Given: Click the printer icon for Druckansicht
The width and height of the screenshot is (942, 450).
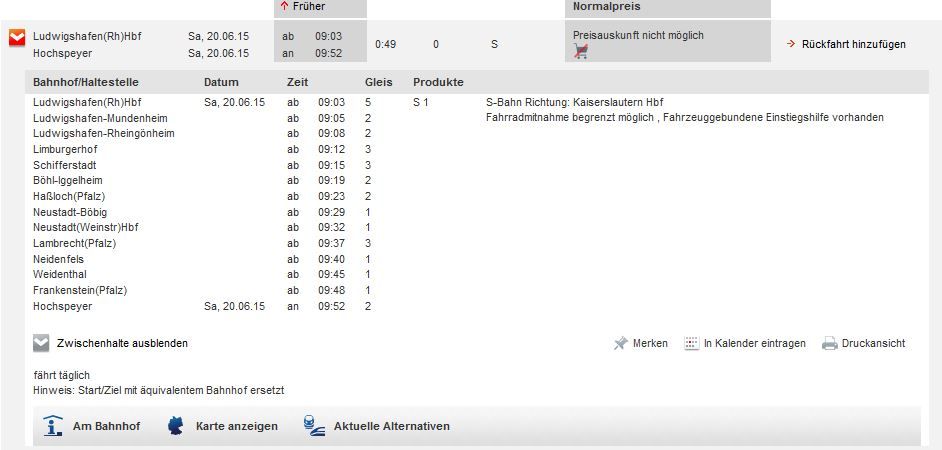Looking at the screenshot, I should click(x=829, y=343).
